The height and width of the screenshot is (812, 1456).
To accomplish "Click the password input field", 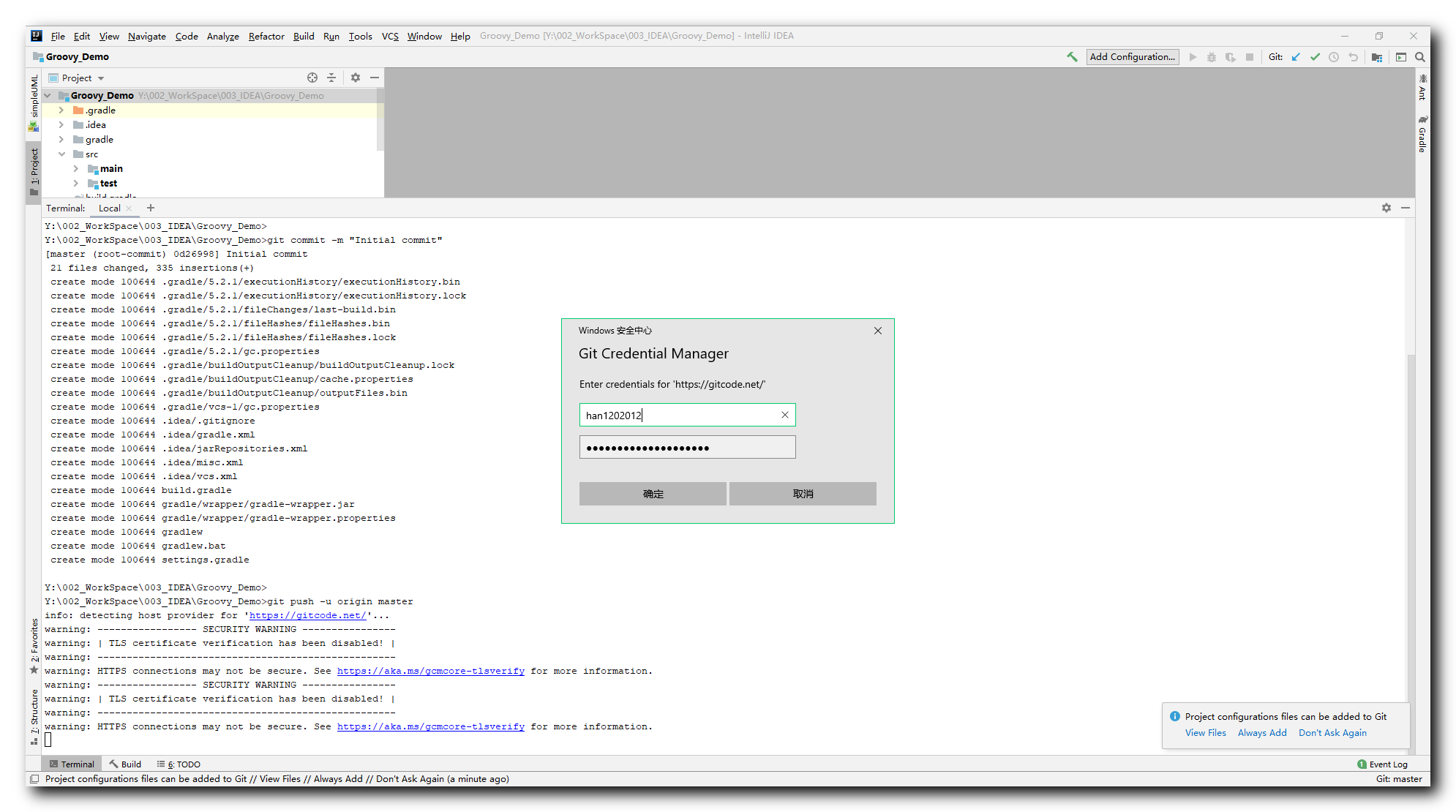I will (687, 448).
